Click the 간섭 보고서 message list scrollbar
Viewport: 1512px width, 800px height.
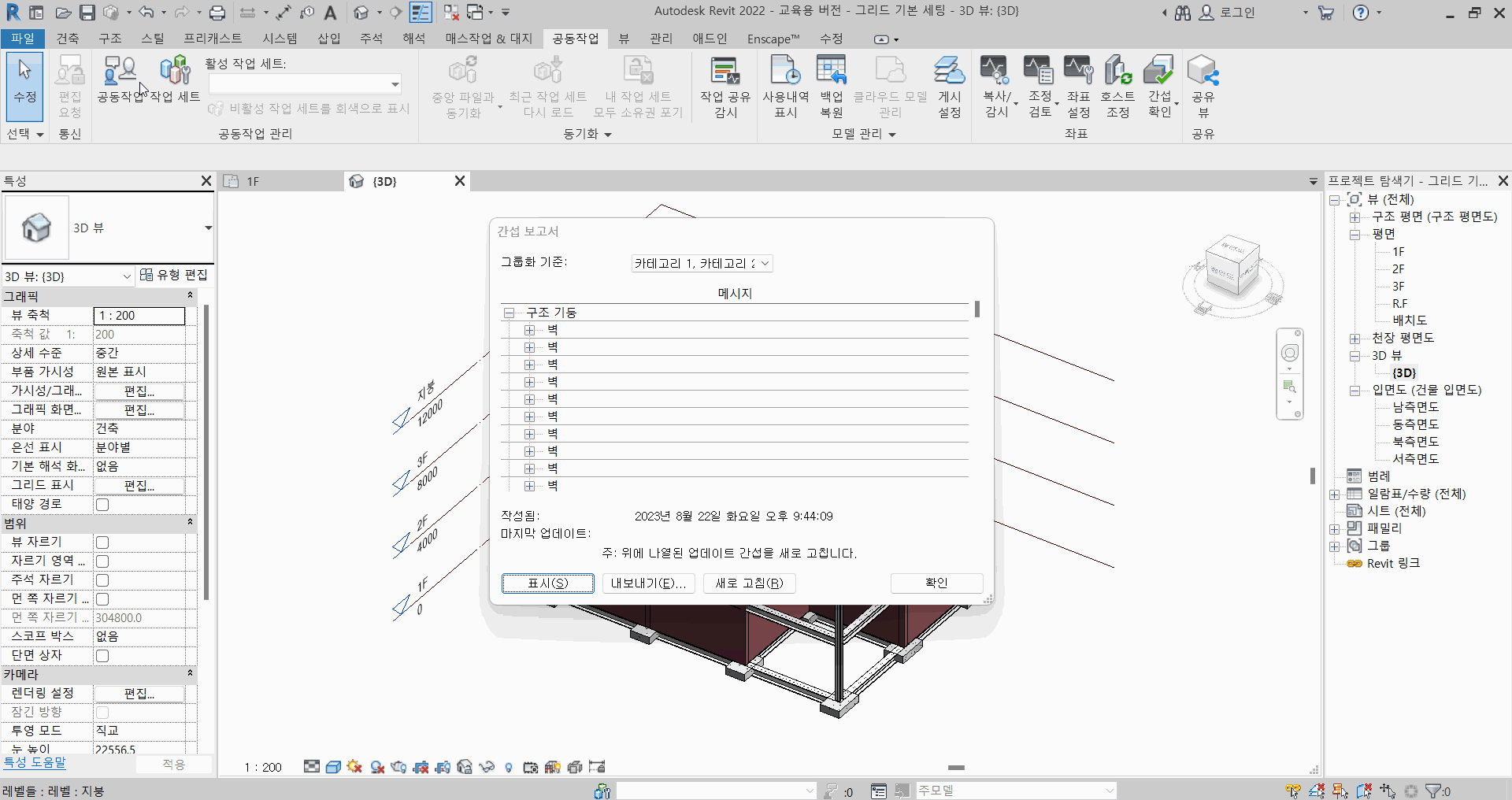(977, 309)
